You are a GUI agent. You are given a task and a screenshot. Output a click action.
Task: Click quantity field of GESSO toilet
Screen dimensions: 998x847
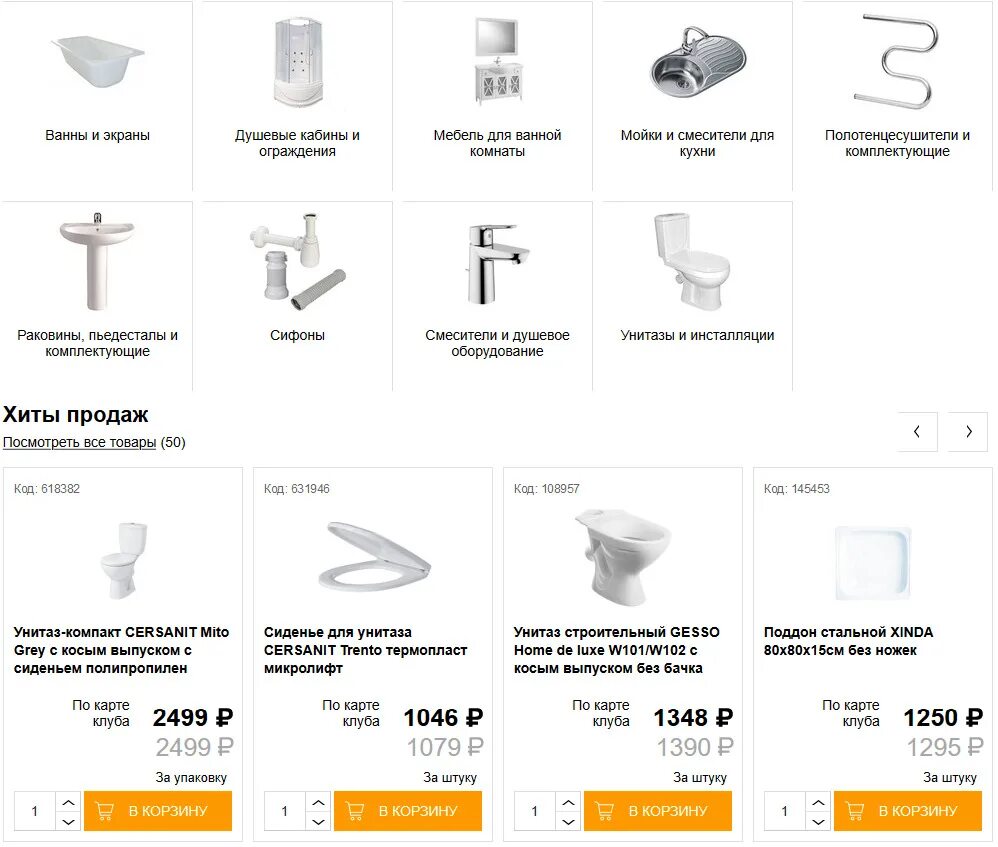[535, 811]
